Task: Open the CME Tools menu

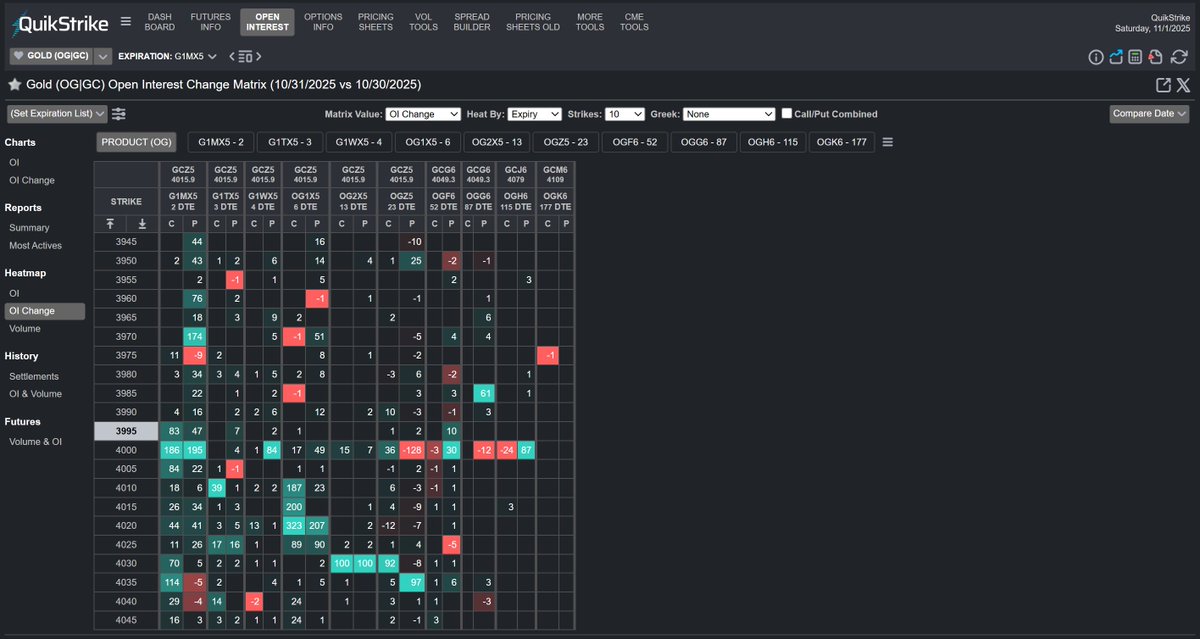Action: [634, 22]
